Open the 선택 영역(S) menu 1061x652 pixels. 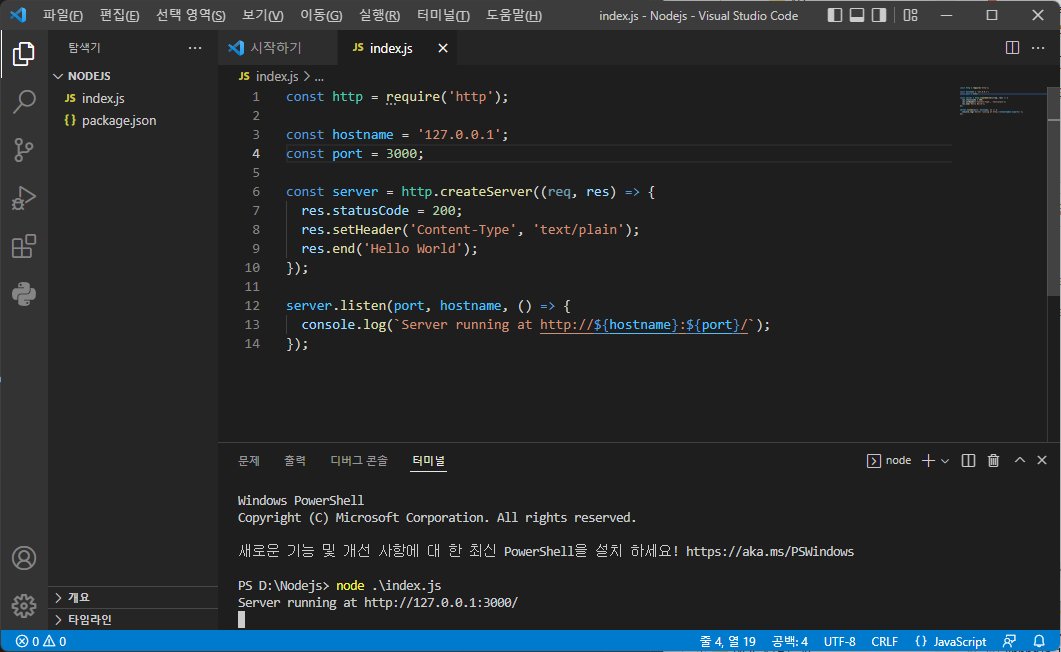click(x=190, y=15)
